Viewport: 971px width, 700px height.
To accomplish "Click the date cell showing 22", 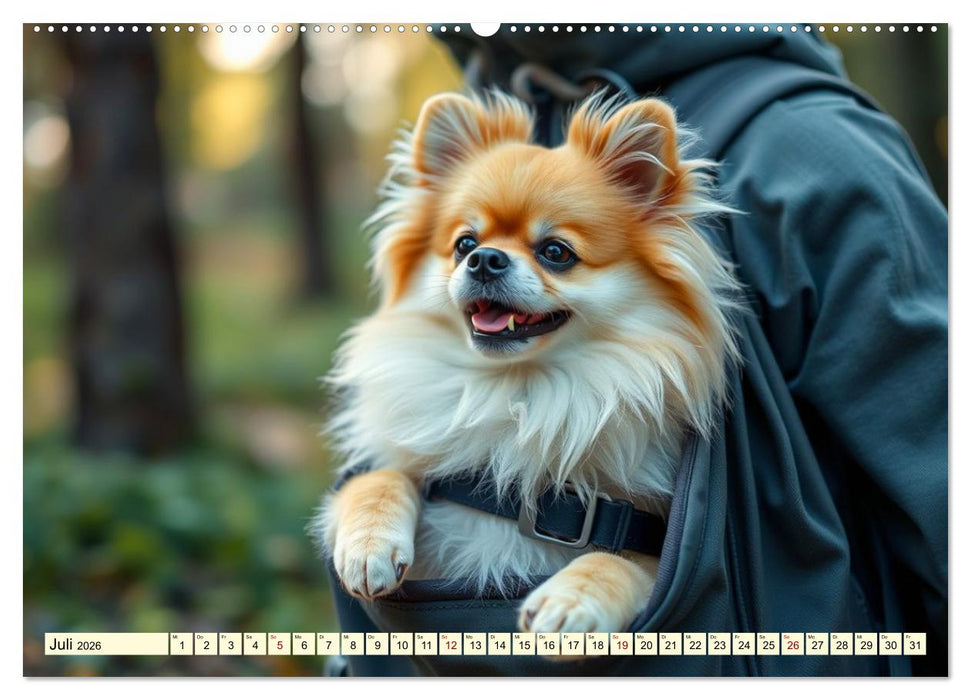I will click(x=696, y=646).
